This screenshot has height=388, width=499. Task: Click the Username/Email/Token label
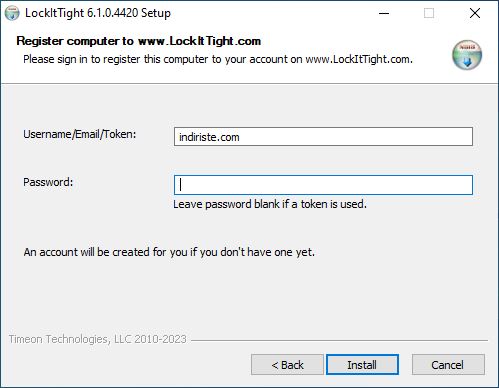point(80,134)
